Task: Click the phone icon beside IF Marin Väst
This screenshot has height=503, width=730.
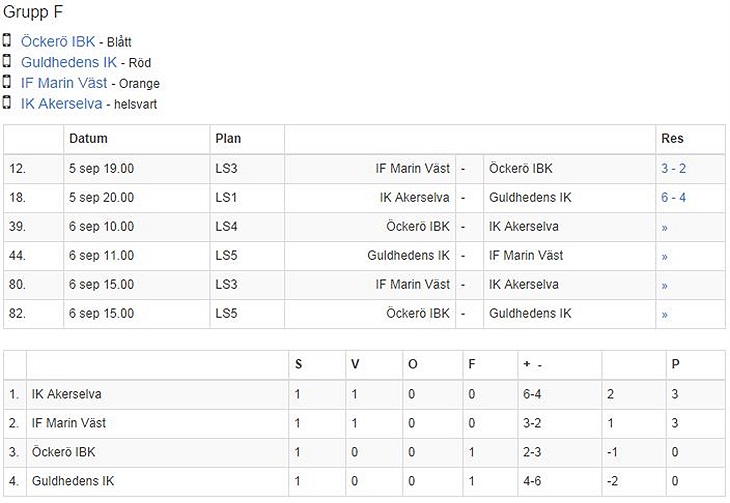Action: coord(7,82)
